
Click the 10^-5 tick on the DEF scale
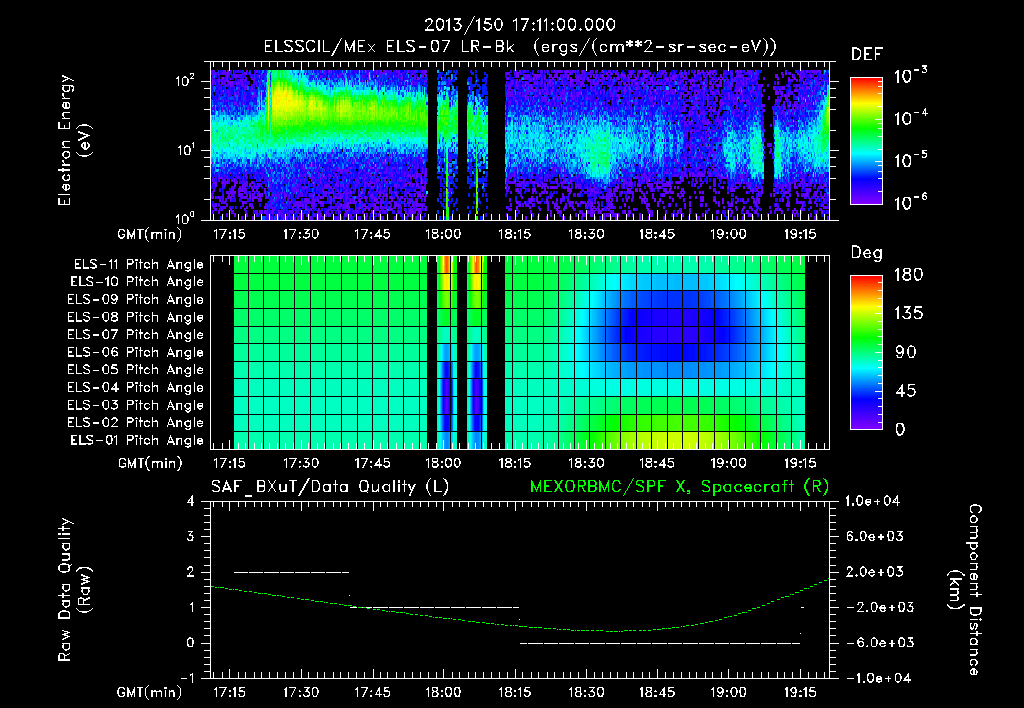tap(910, 160)
